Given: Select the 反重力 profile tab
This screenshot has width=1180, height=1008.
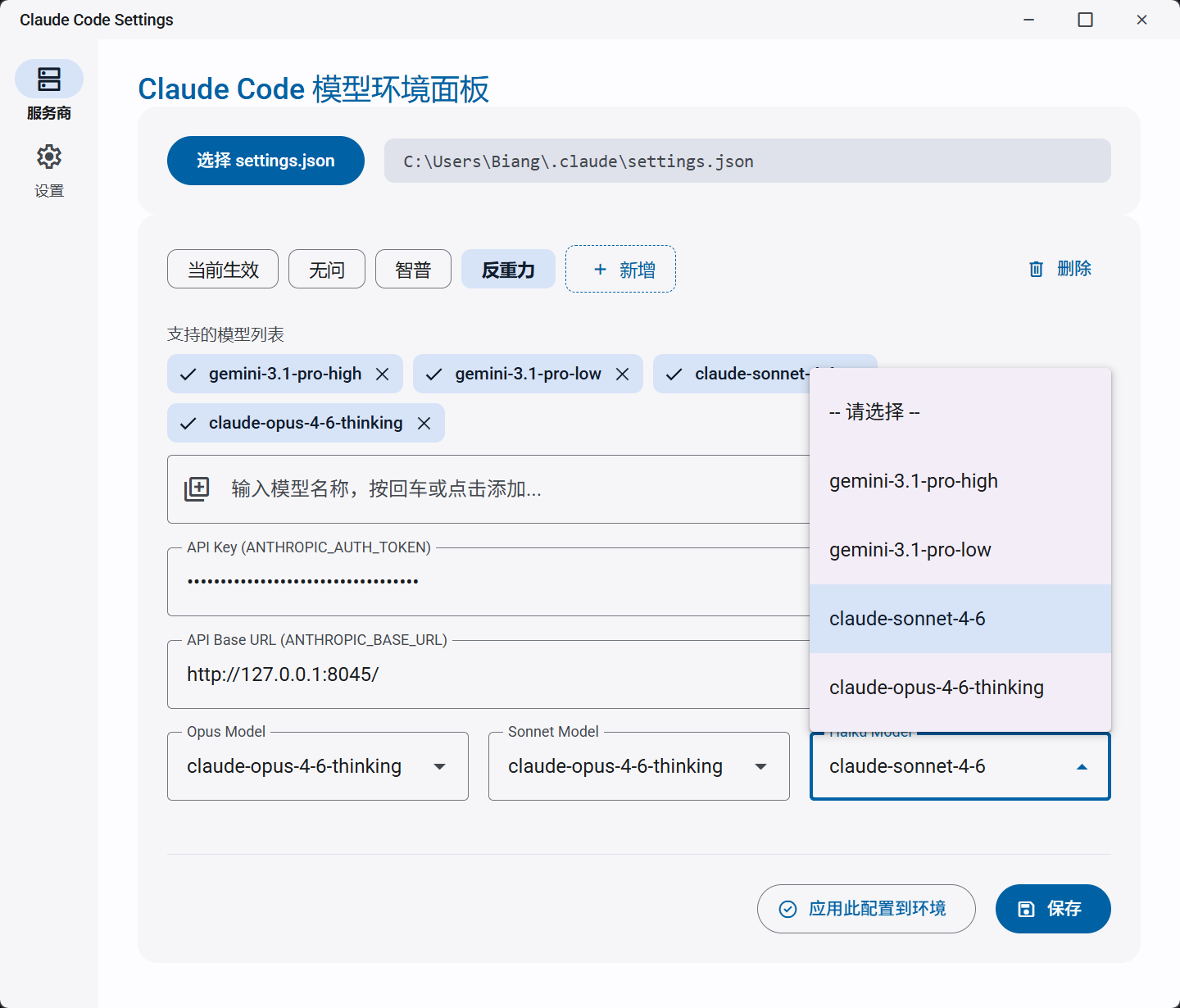Looking at the screenshot, I should (x=508, y=269).
